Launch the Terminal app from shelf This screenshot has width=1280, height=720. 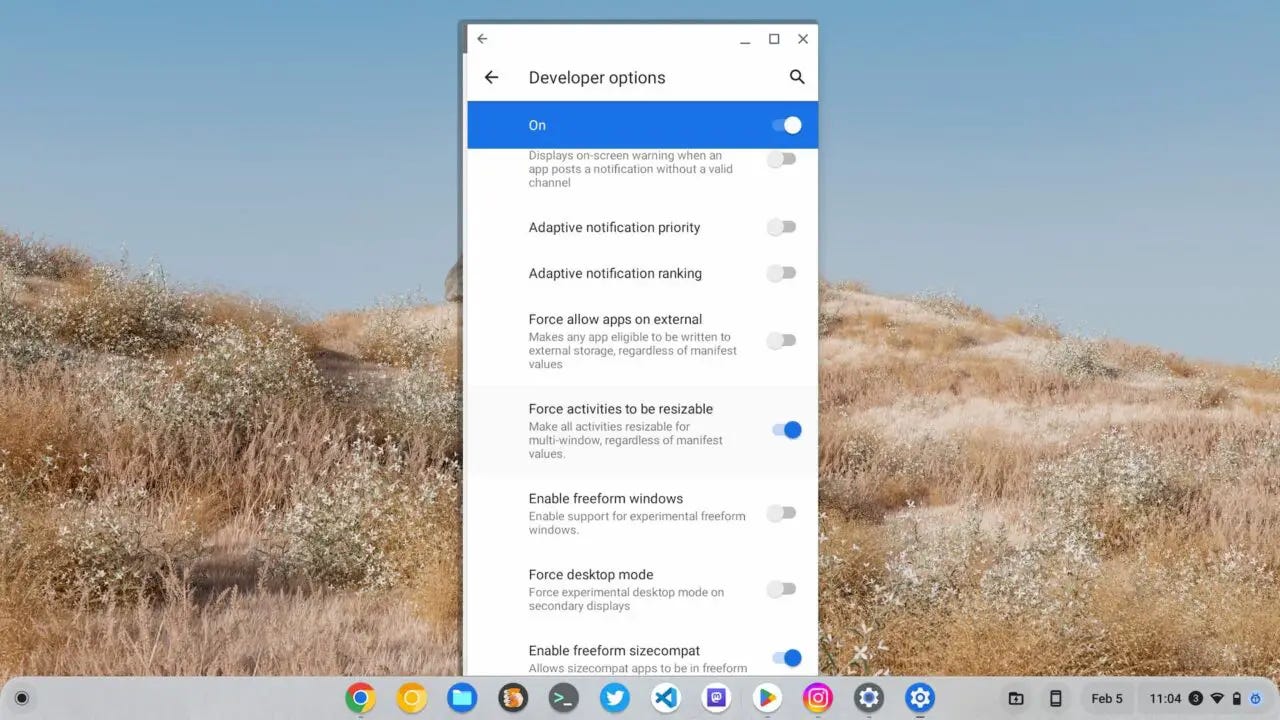(564, 698)
